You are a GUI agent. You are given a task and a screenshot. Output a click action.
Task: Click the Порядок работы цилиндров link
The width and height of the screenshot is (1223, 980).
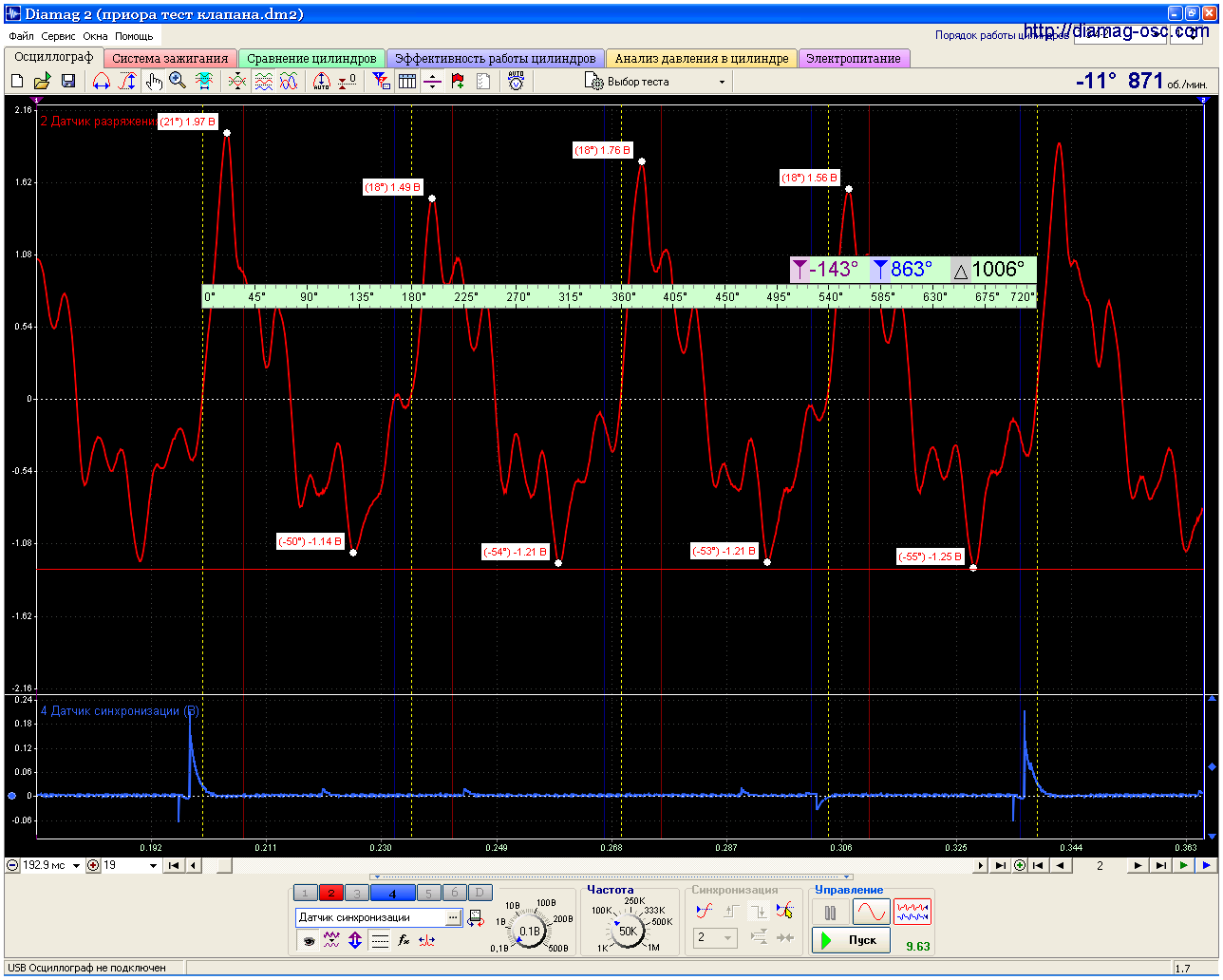pos(1002,35)
